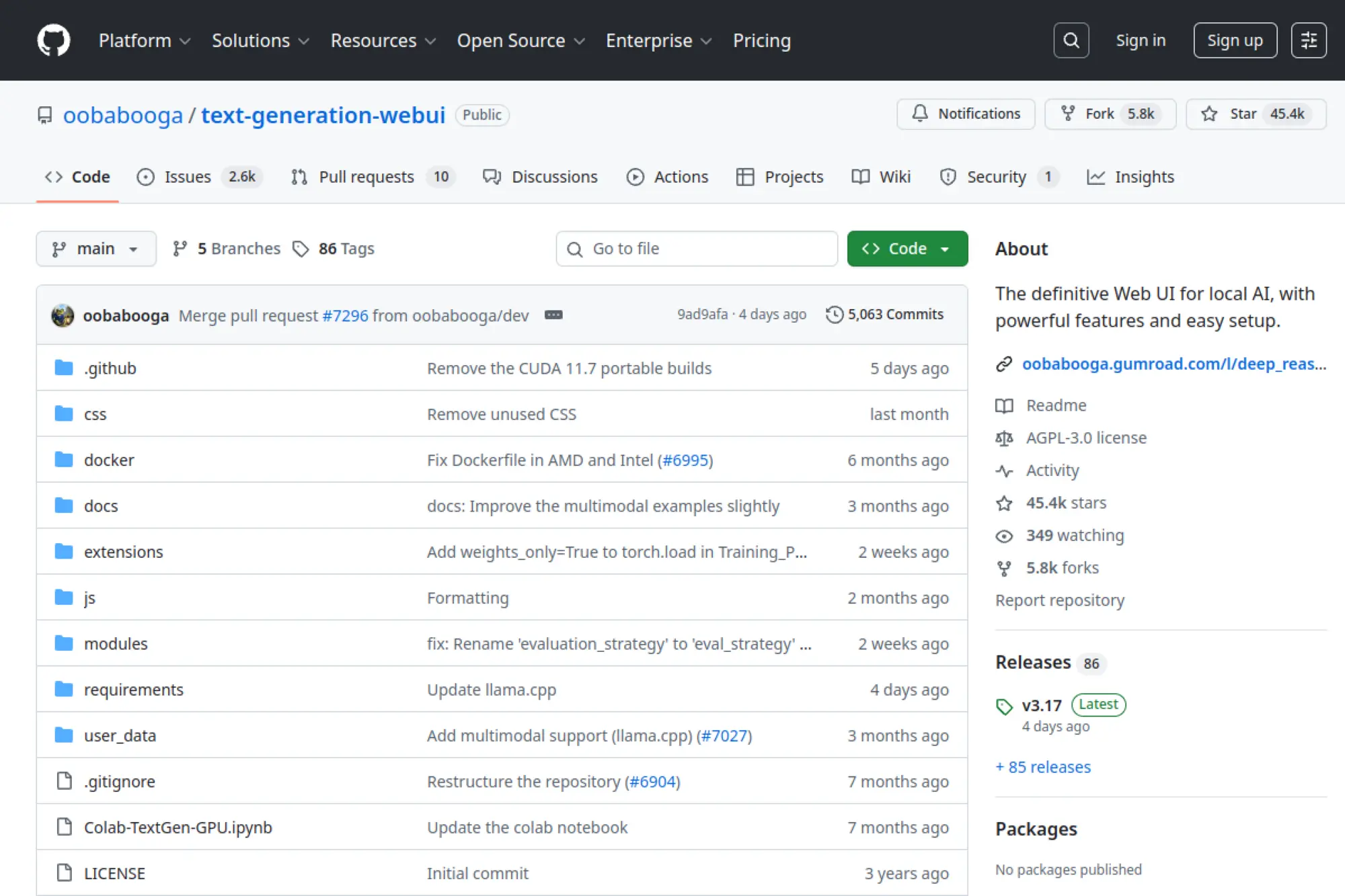Click the GitHub logo home icon
Image resolution: width=1345 pixels, height=896 pixels.
click(54, 40)
